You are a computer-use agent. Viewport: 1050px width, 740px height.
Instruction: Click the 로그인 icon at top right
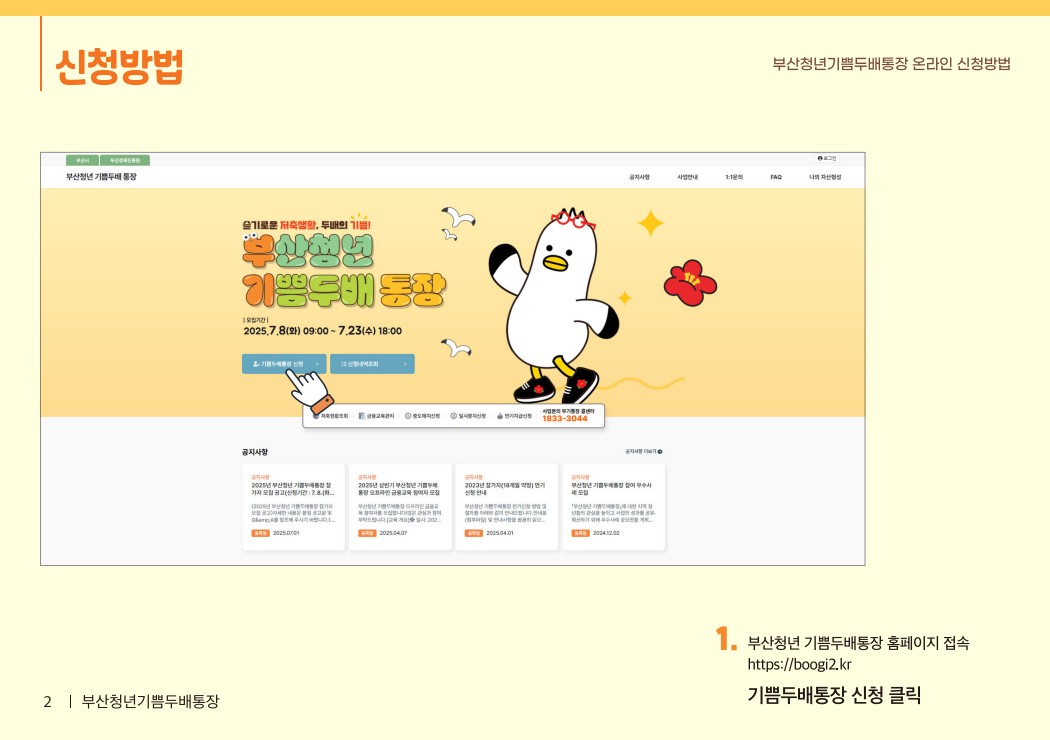click(822, 157)
